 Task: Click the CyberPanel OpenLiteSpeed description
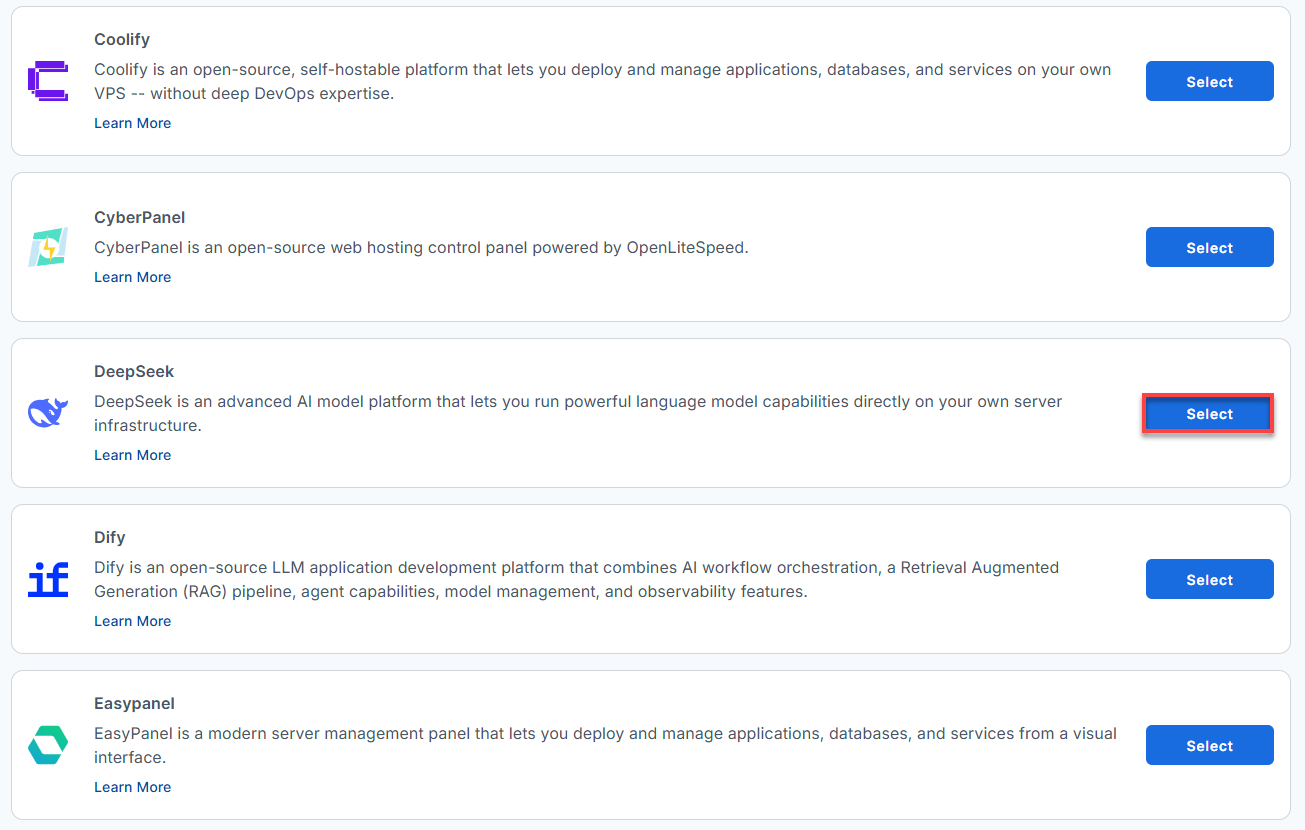[421, 248]
